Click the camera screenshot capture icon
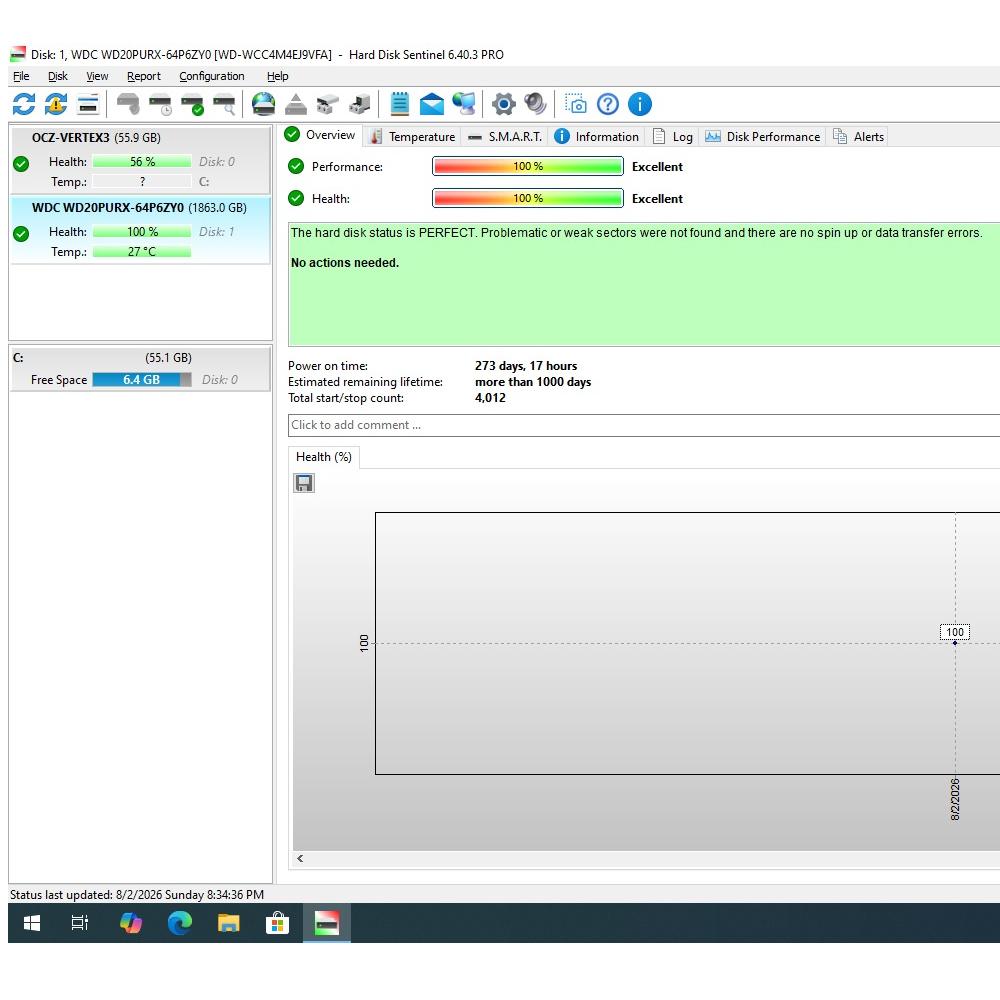The image size is (1000, 1000). pyautogui.click(x=576, y=104)
